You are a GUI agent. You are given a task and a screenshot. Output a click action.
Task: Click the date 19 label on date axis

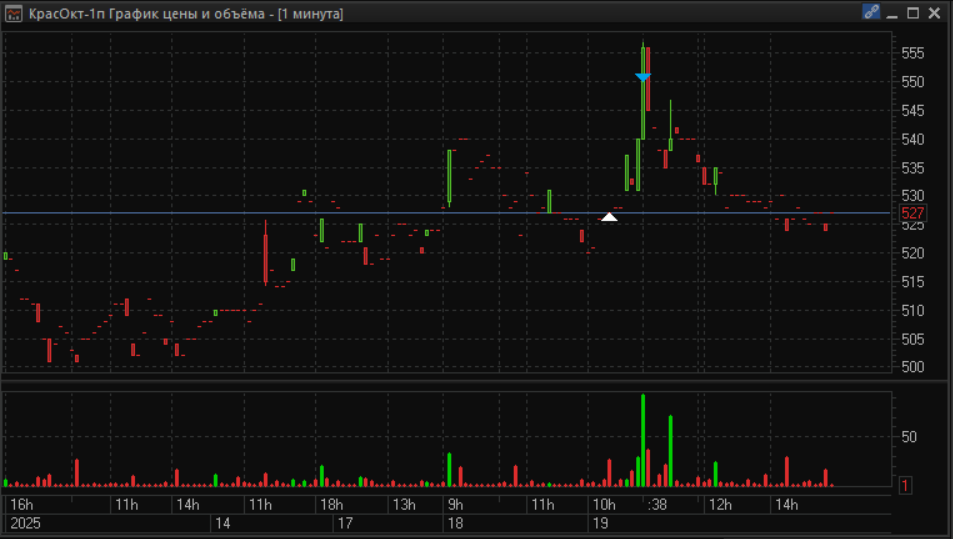coord(600,523)
